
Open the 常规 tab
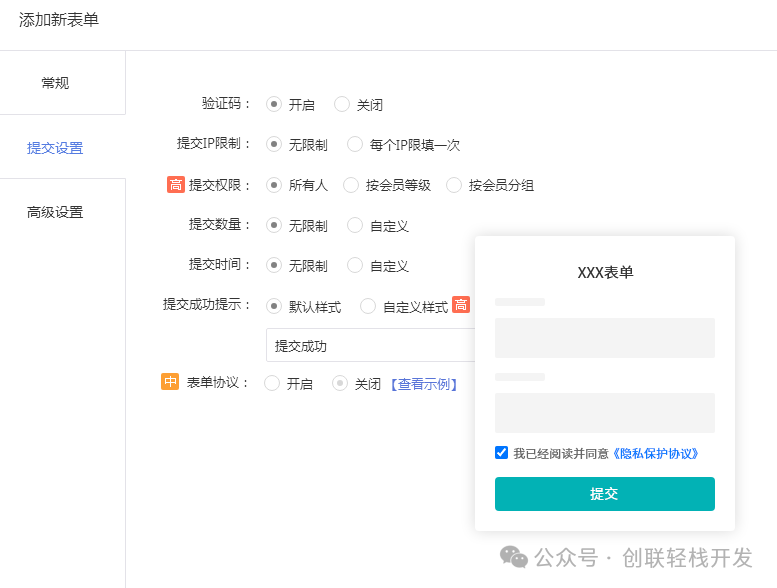pyautogui.click(x=55, y=83)
